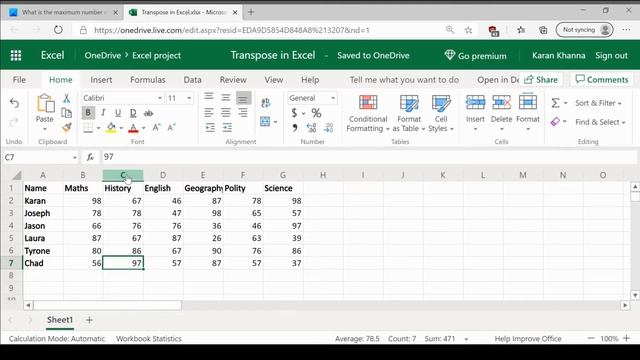The height and width of the screenshot is (360, 640).
Task: Apply Comma Style
Action: pyautogui.click(x=294, y=128)
